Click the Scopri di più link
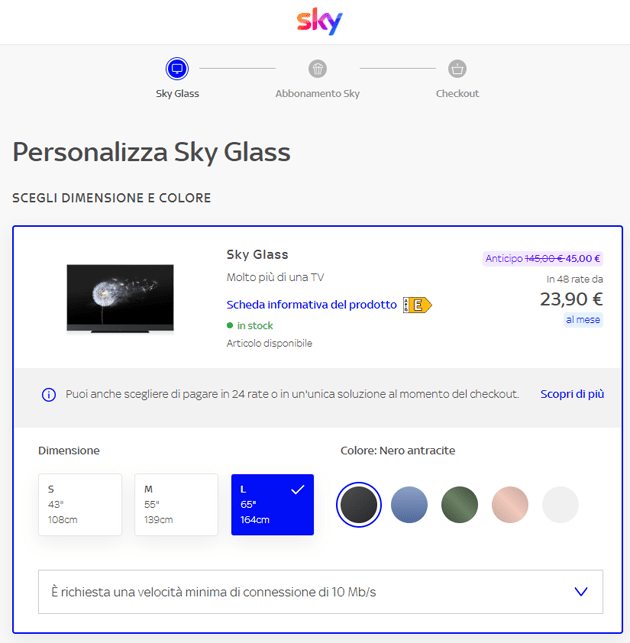This screenshot has height=643, width=630. pyautogui.click(x=572, y=394)
